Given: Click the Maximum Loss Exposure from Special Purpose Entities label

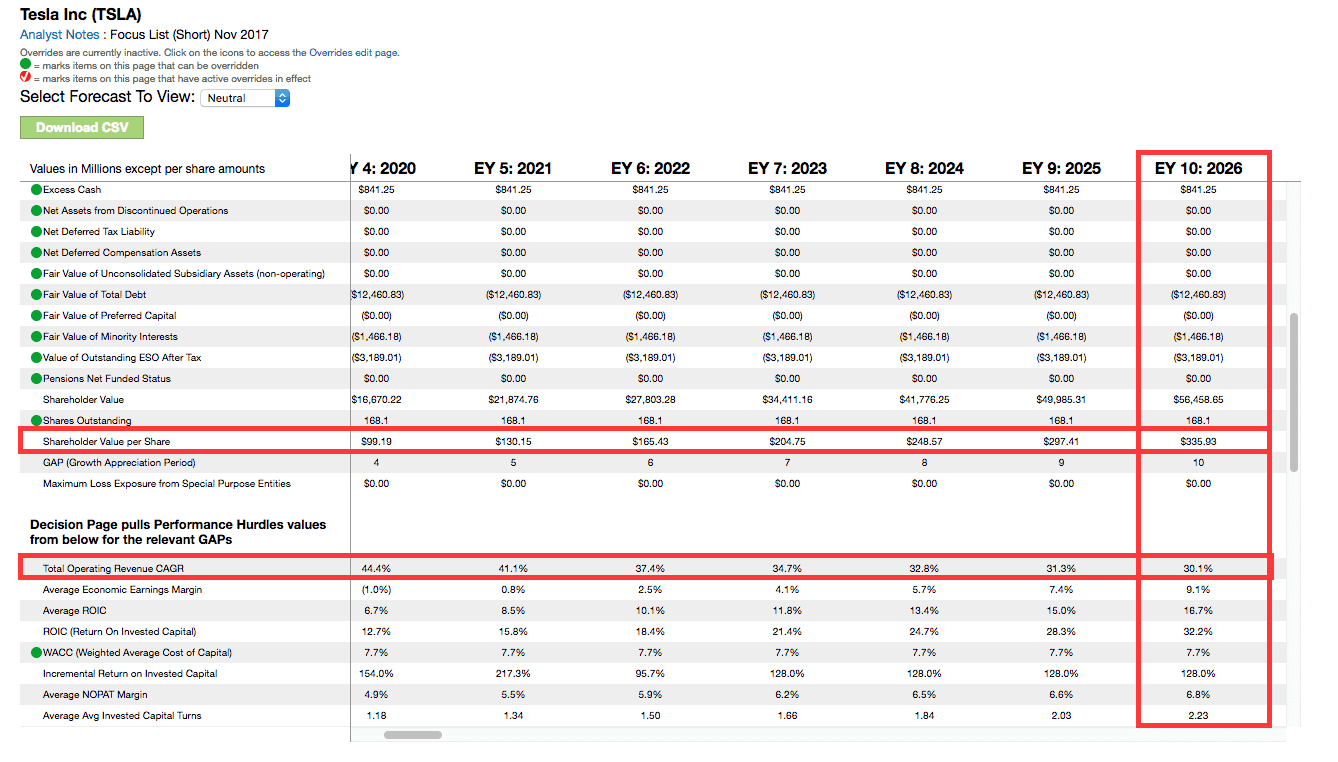Looking at the screenshot, I should 167,484.
